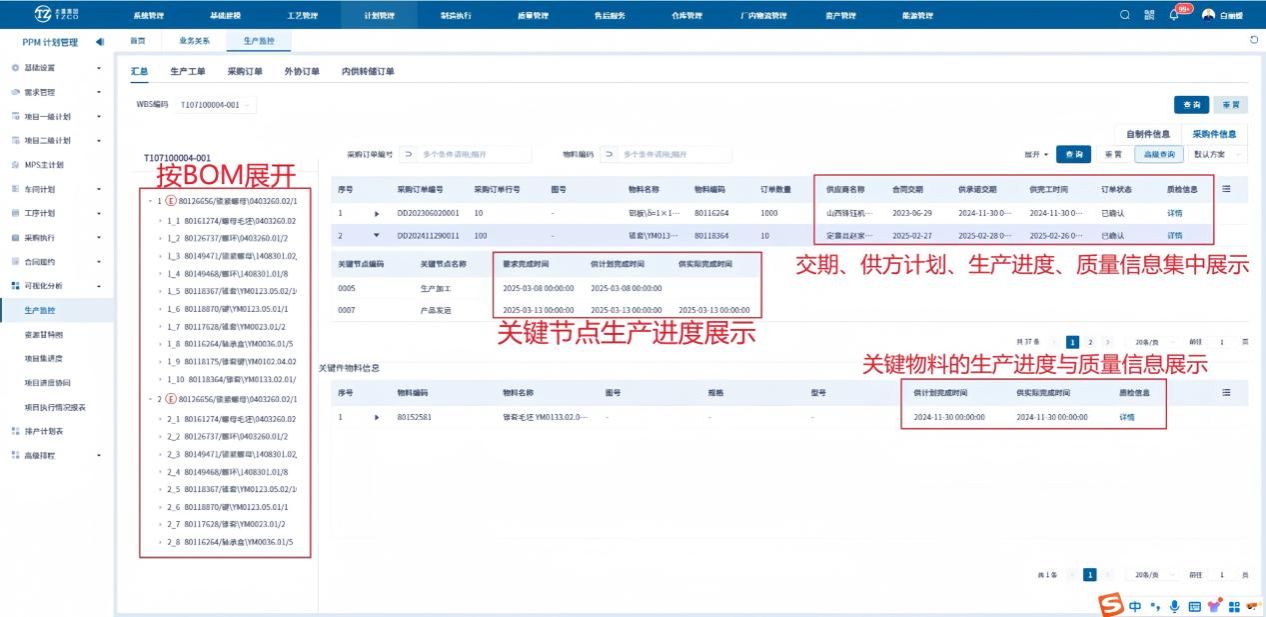The image size is (1266, 617).
Task: Collapse the PPM 计划管理 sidebar arrow
Action: 99,42
